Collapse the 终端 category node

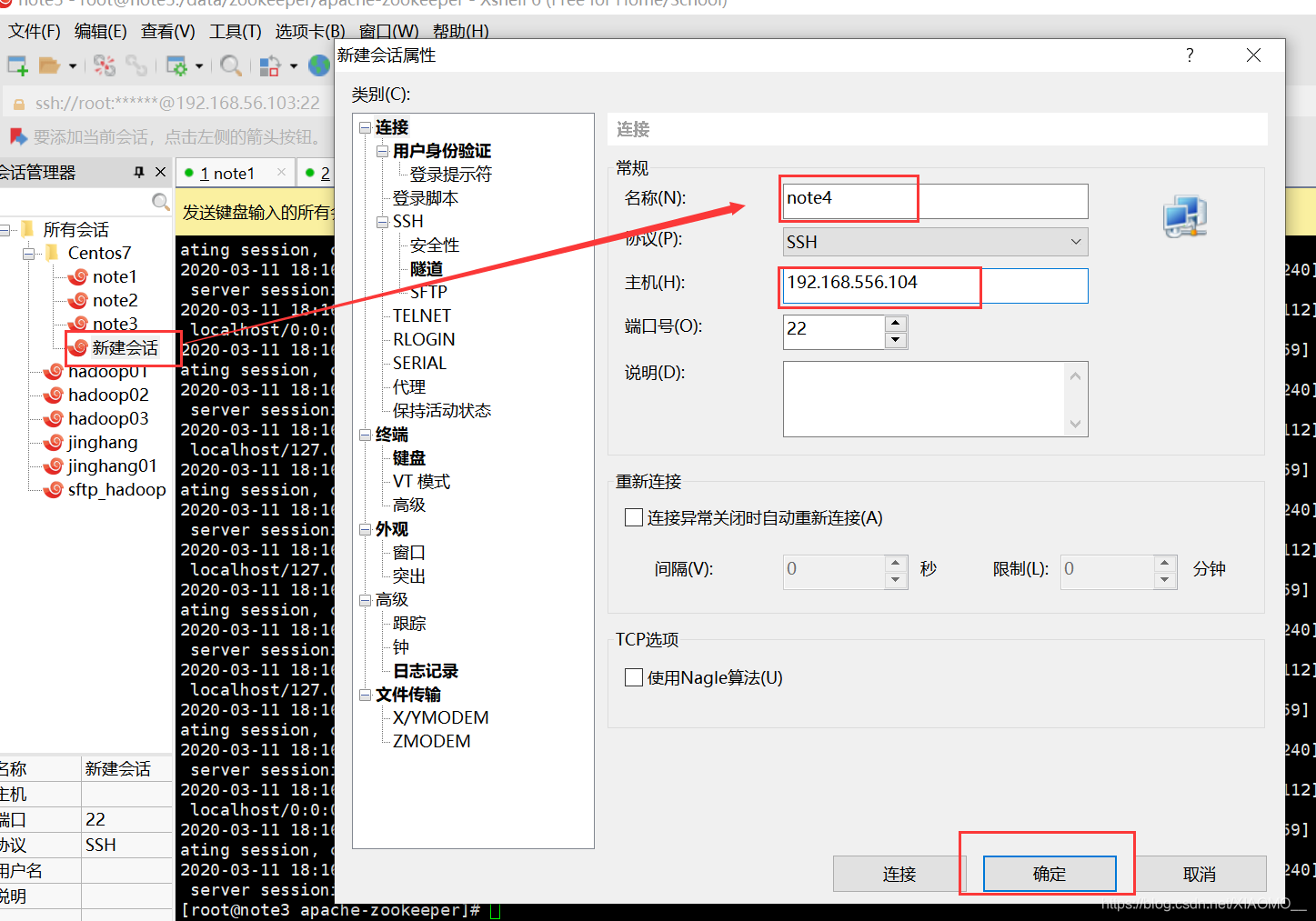pyautogui.click(x=365, y=435)
